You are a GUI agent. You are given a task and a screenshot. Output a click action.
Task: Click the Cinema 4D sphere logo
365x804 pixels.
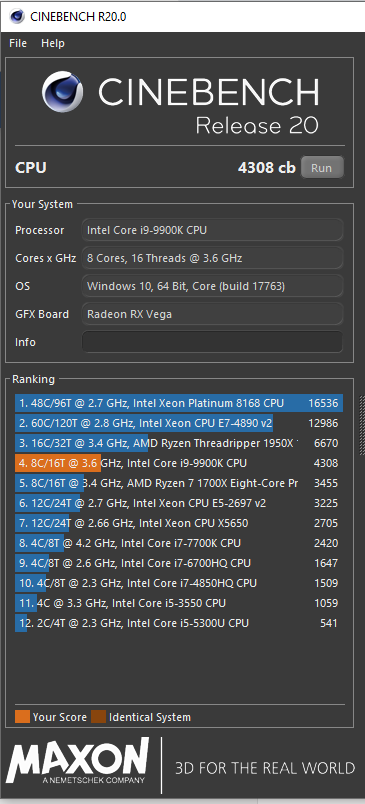pyautogui.click(x=63, y=92)
